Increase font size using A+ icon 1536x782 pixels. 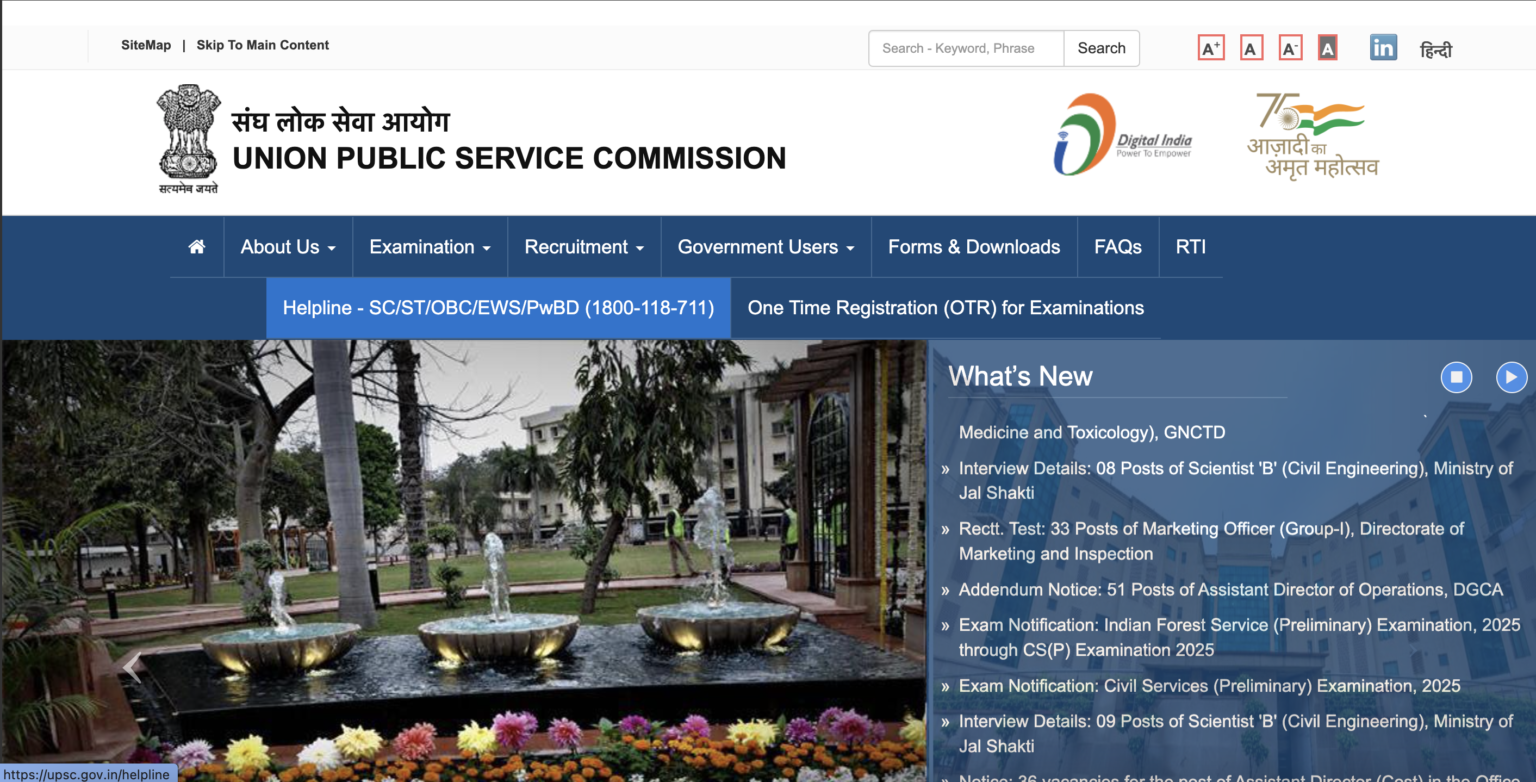(x=1211, y=47)
